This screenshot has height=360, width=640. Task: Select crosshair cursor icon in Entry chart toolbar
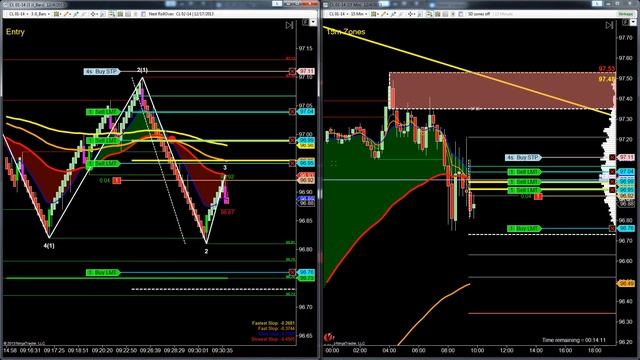click(x=94, y=14)
